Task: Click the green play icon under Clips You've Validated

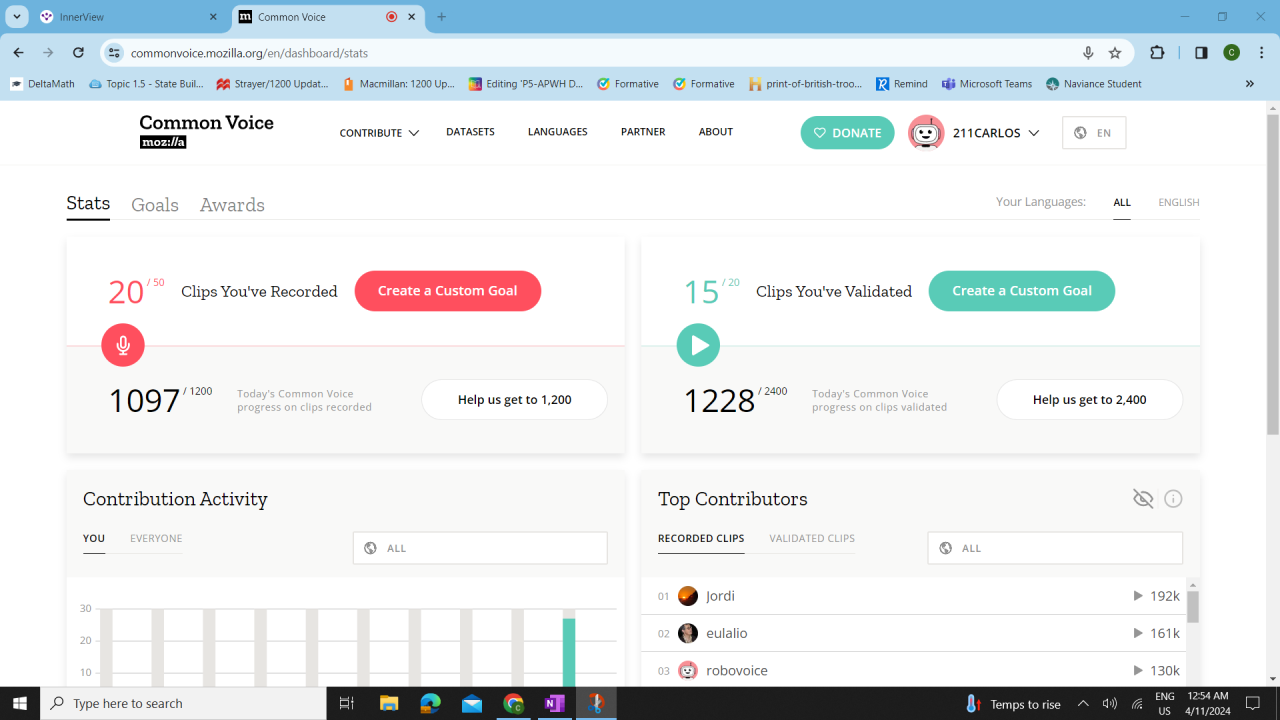Action: [698, 345]
